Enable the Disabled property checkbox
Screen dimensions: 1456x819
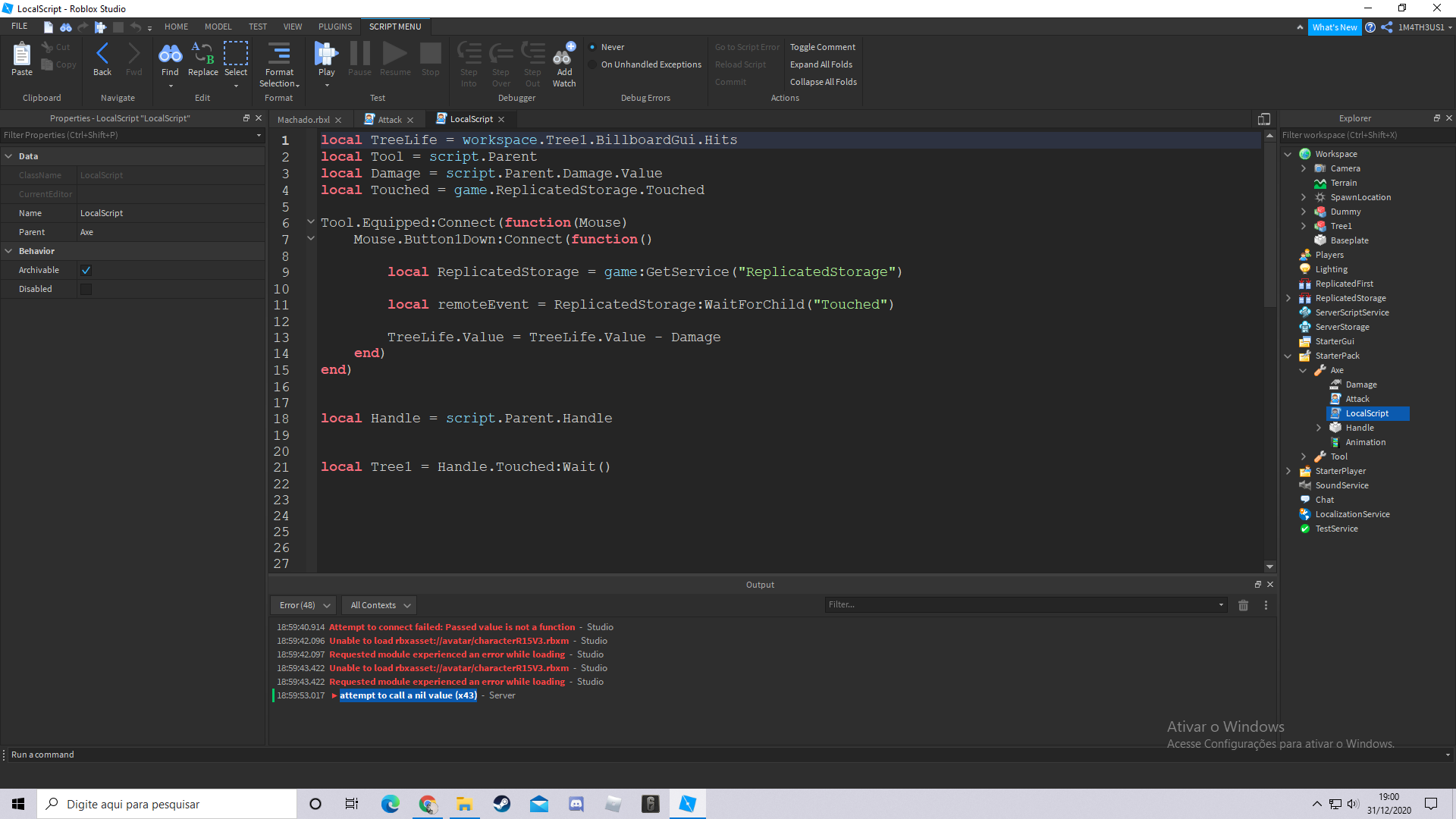[86, 288]
